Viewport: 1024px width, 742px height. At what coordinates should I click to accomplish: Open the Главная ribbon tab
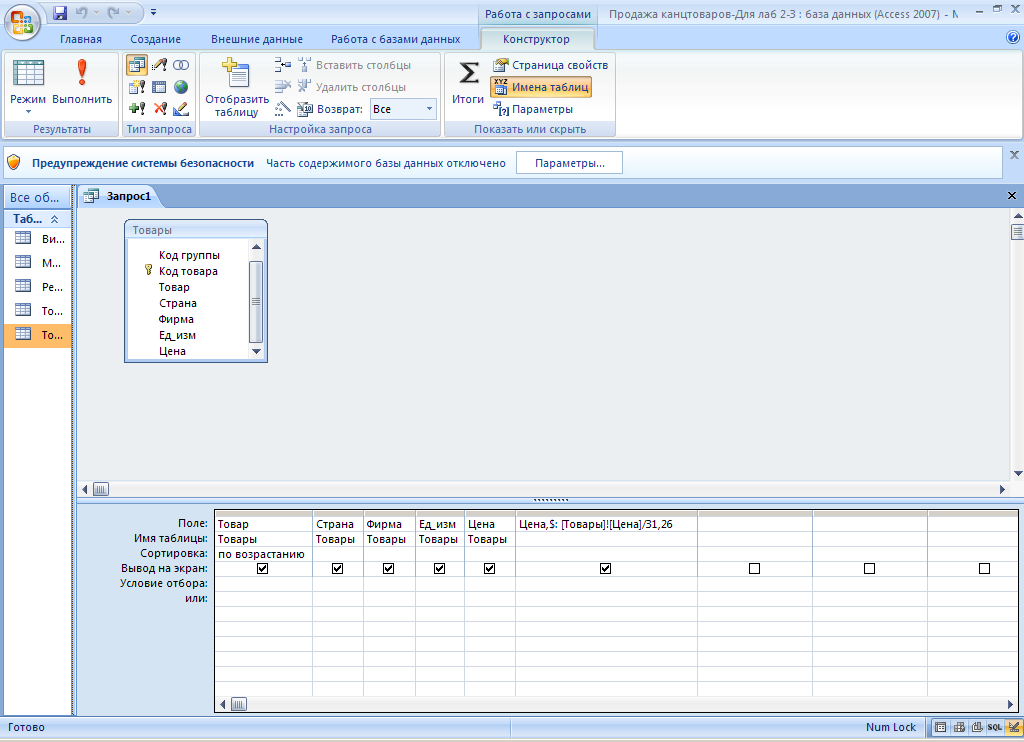tap(81, 39)
